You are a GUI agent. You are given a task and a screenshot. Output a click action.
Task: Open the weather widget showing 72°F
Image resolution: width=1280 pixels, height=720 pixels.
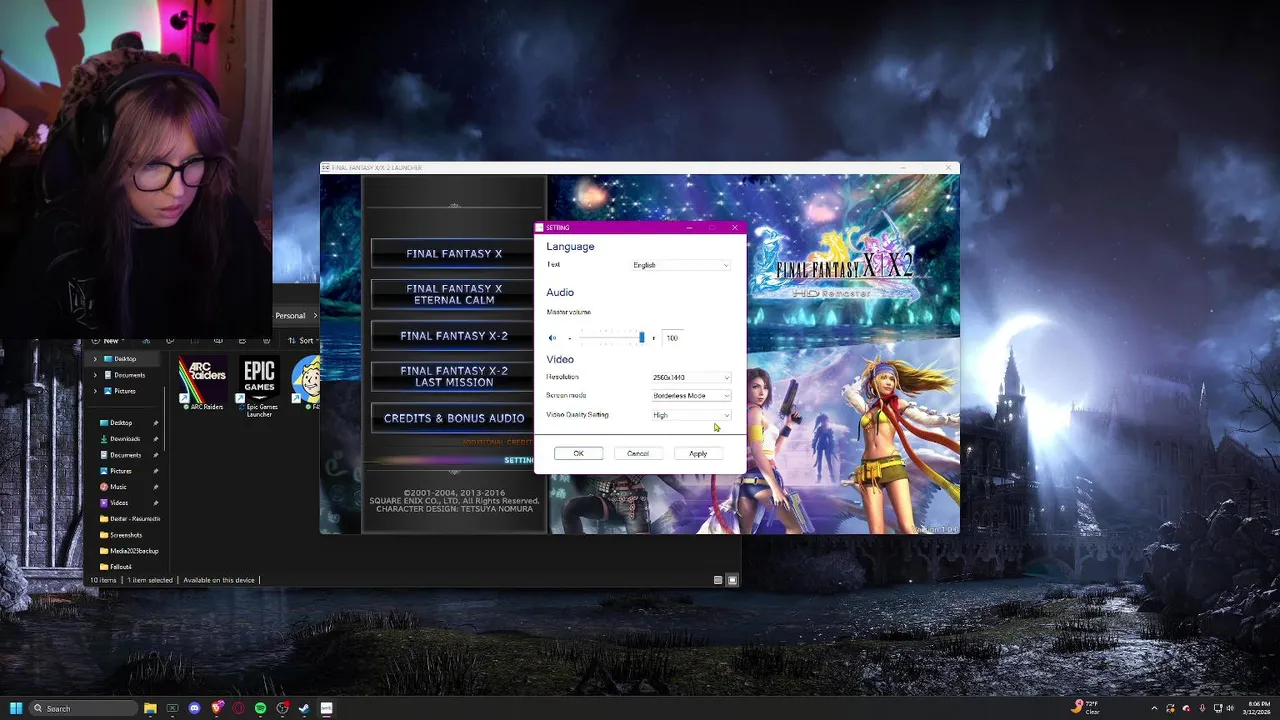1086,708
